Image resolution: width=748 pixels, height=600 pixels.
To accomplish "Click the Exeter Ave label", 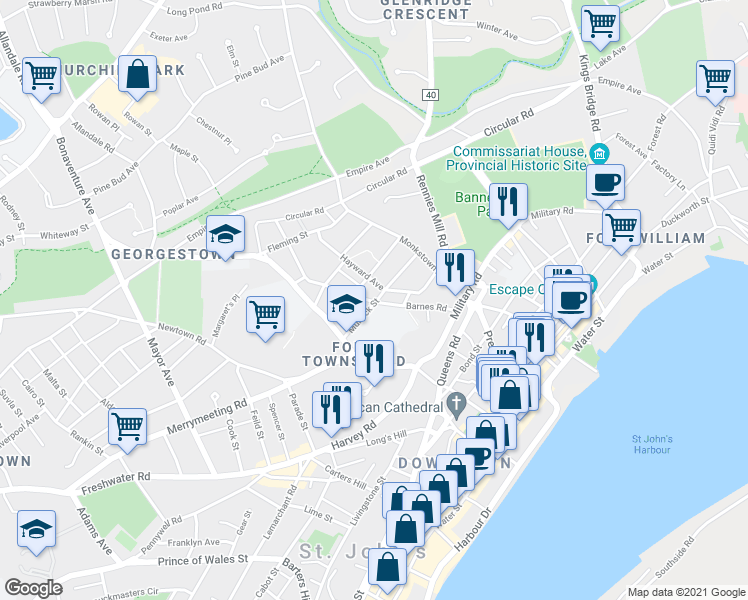I will tap(168, 37).
